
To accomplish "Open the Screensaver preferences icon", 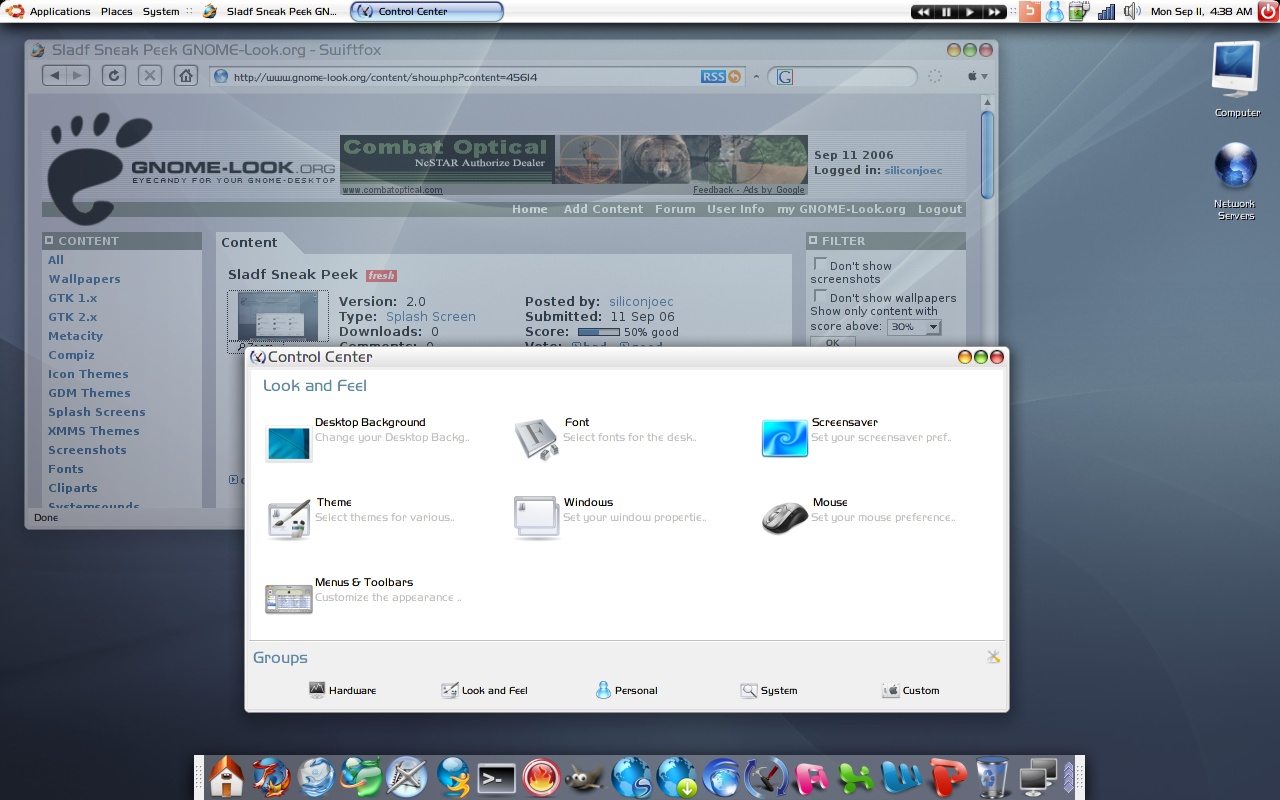I will (785, 438).
